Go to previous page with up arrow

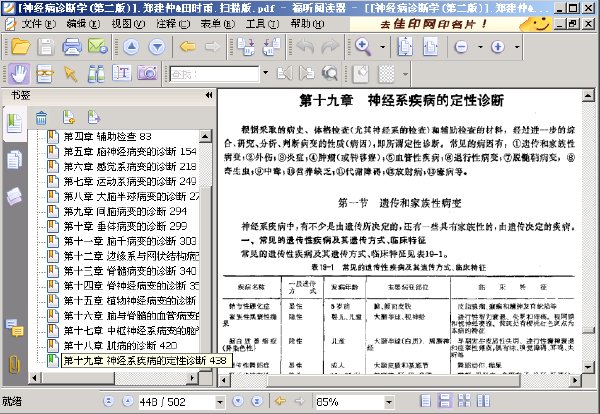131,47
